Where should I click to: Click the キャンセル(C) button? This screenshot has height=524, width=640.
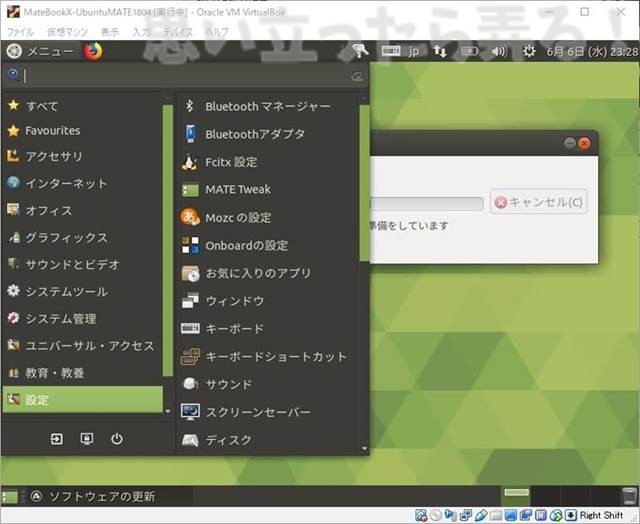click(x=539, y=202)
